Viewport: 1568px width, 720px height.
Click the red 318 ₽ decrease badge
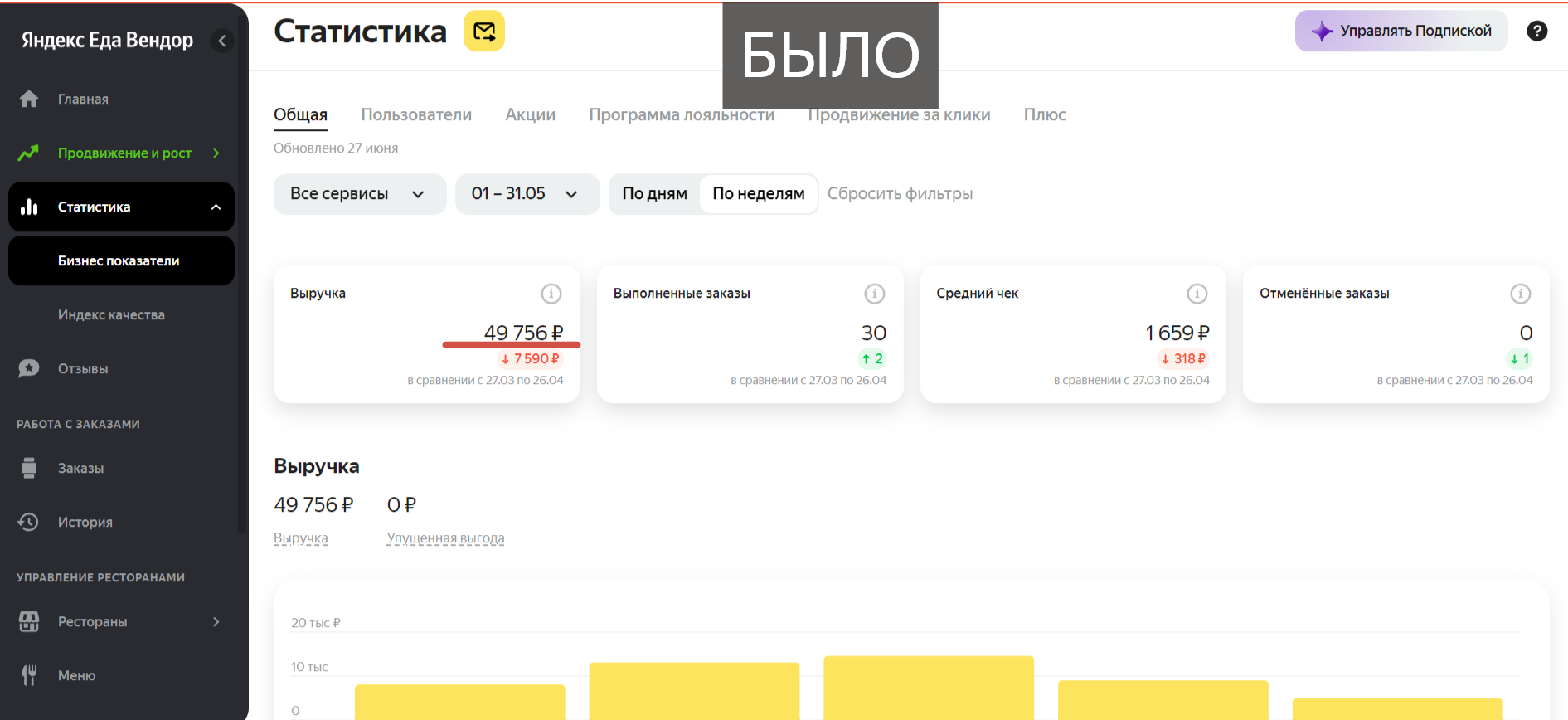tap(1183, 358)
